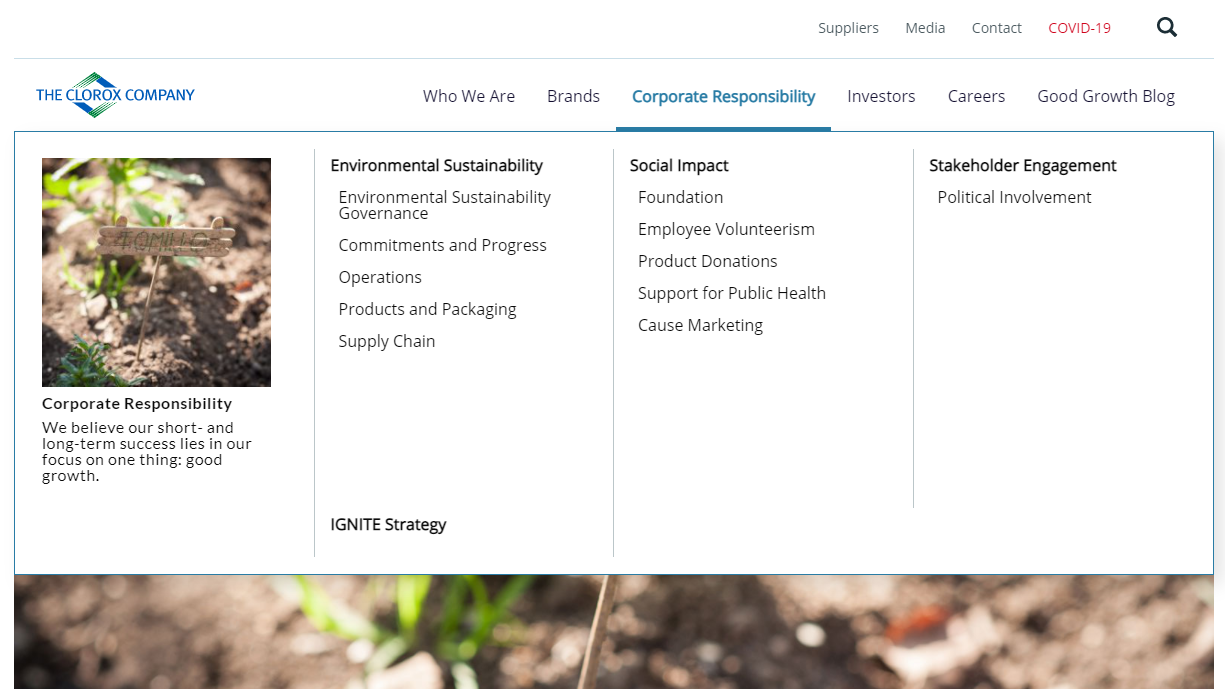
Task: Select Political Involvement
Action: point(1014,197)
